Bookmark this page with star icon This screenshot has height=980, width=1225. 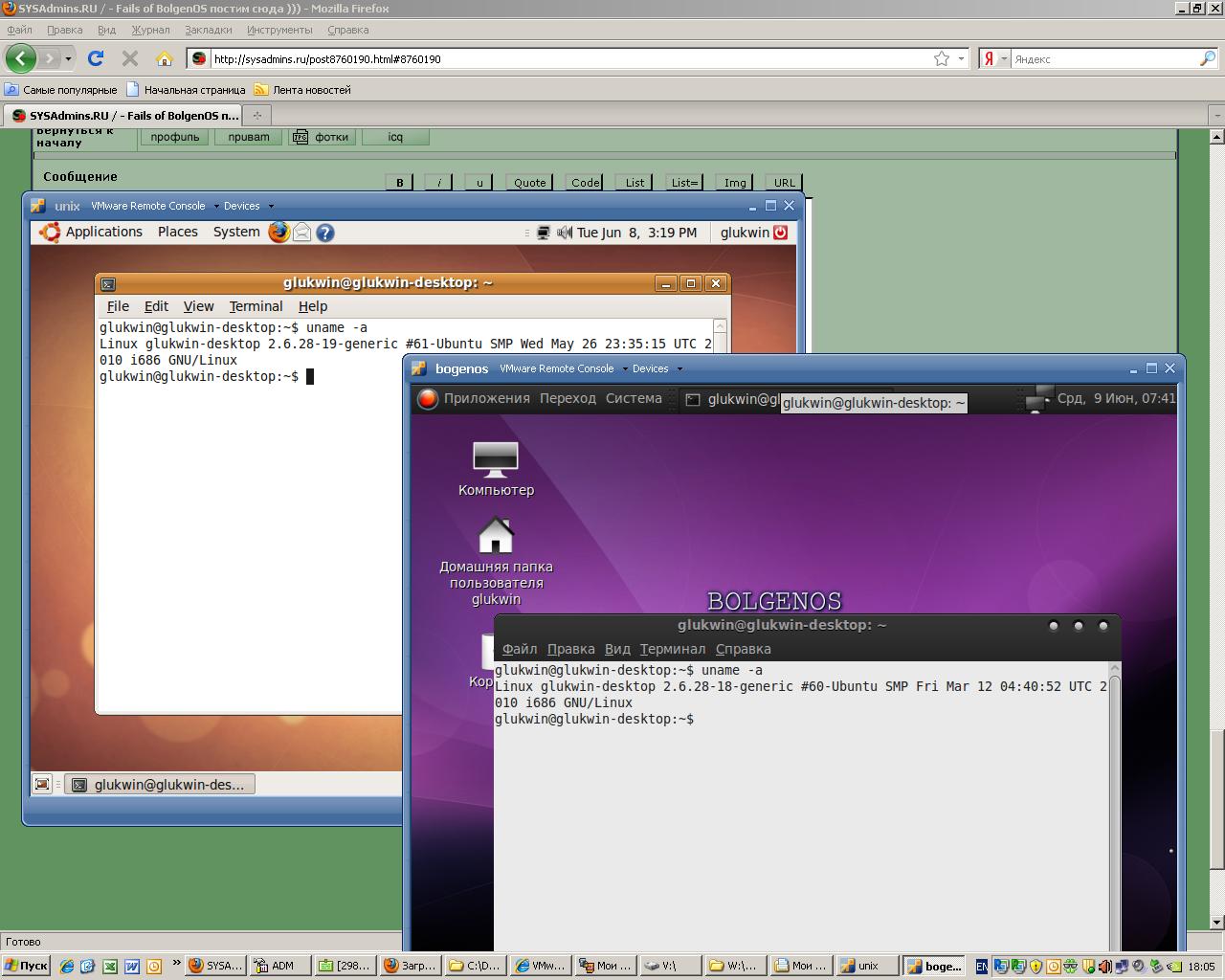click(942, 58)
